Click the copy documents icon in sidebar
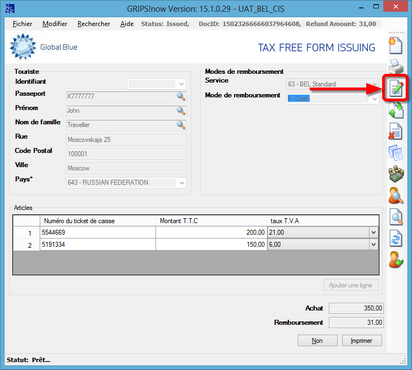 click(x=396, y=153)
